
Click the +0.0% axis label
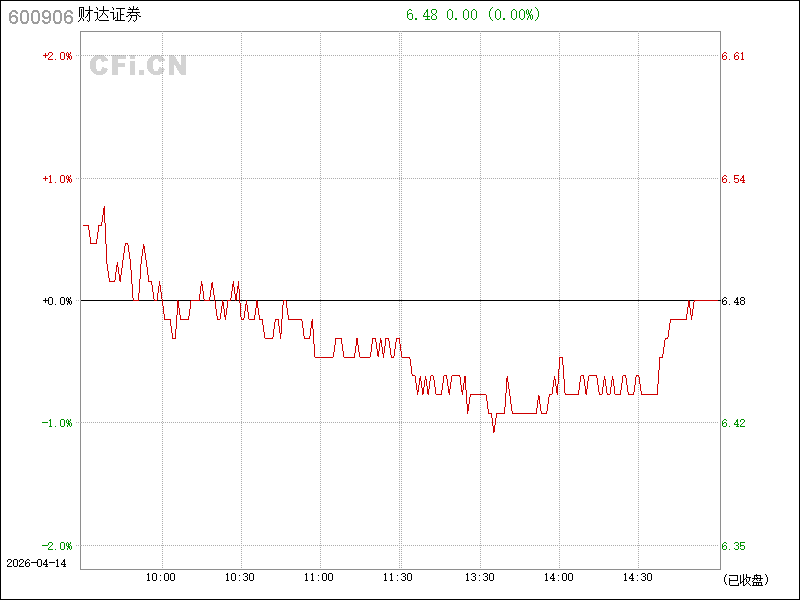pos(57,301)
